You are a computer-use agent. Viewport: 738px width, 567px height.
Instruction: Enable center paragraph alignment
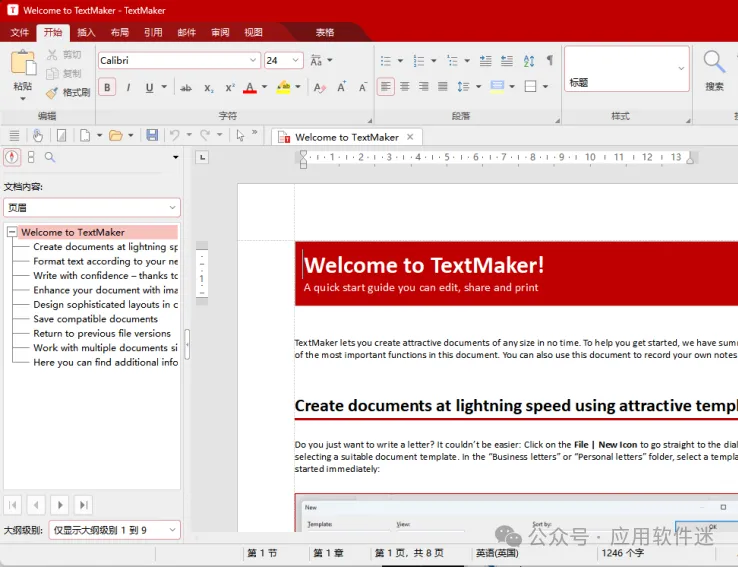tap(405, 87)
